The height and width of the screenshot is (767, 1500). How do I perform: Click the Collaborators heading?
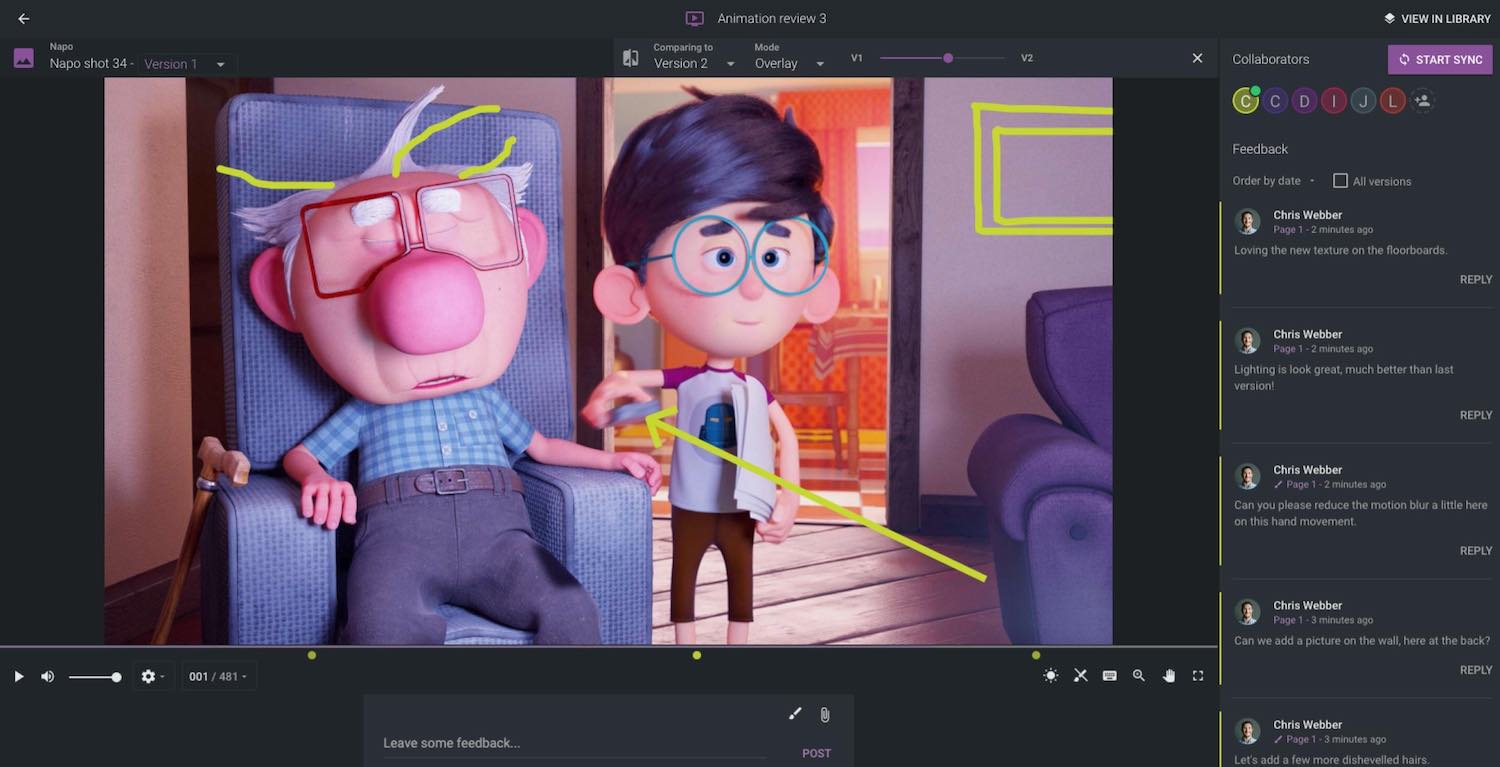click(1270, 59)
